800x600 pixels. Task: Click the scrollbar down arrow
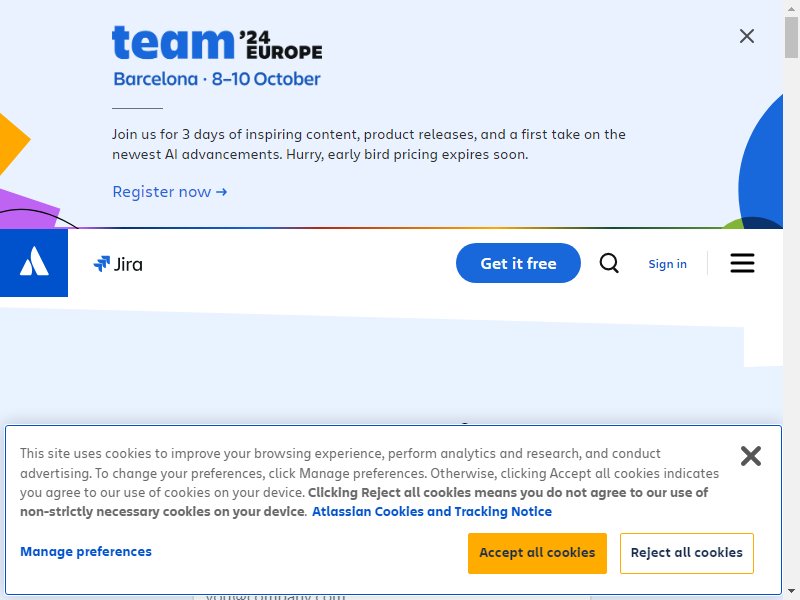tap(791, 593)
